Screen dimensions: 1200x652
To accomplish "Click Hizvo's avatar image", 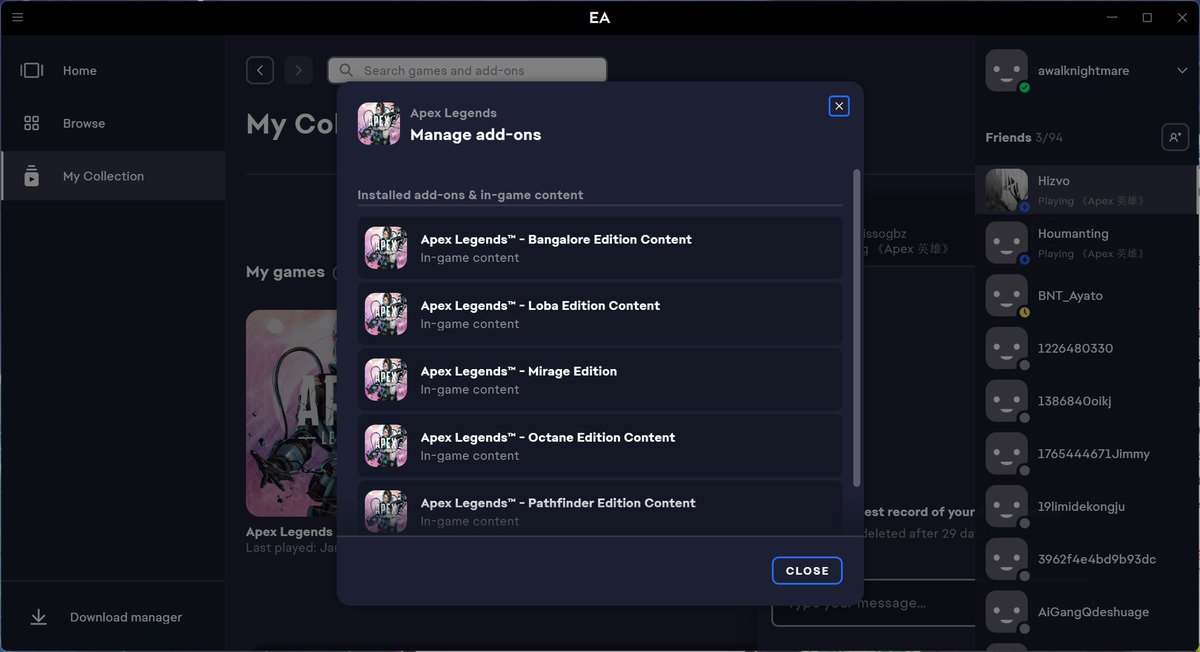I will click(x=1006, y=189).
